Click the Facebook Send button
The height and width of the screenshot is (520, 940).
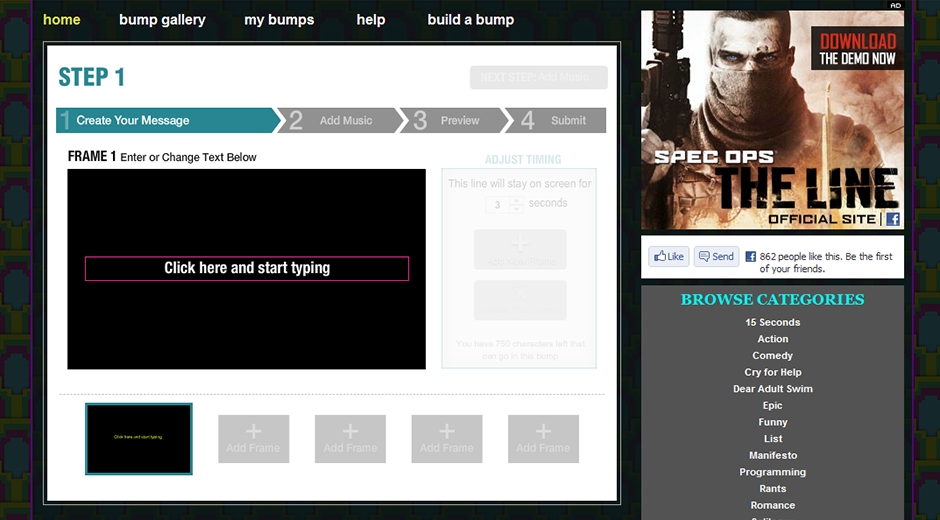(x=716, y=257)
